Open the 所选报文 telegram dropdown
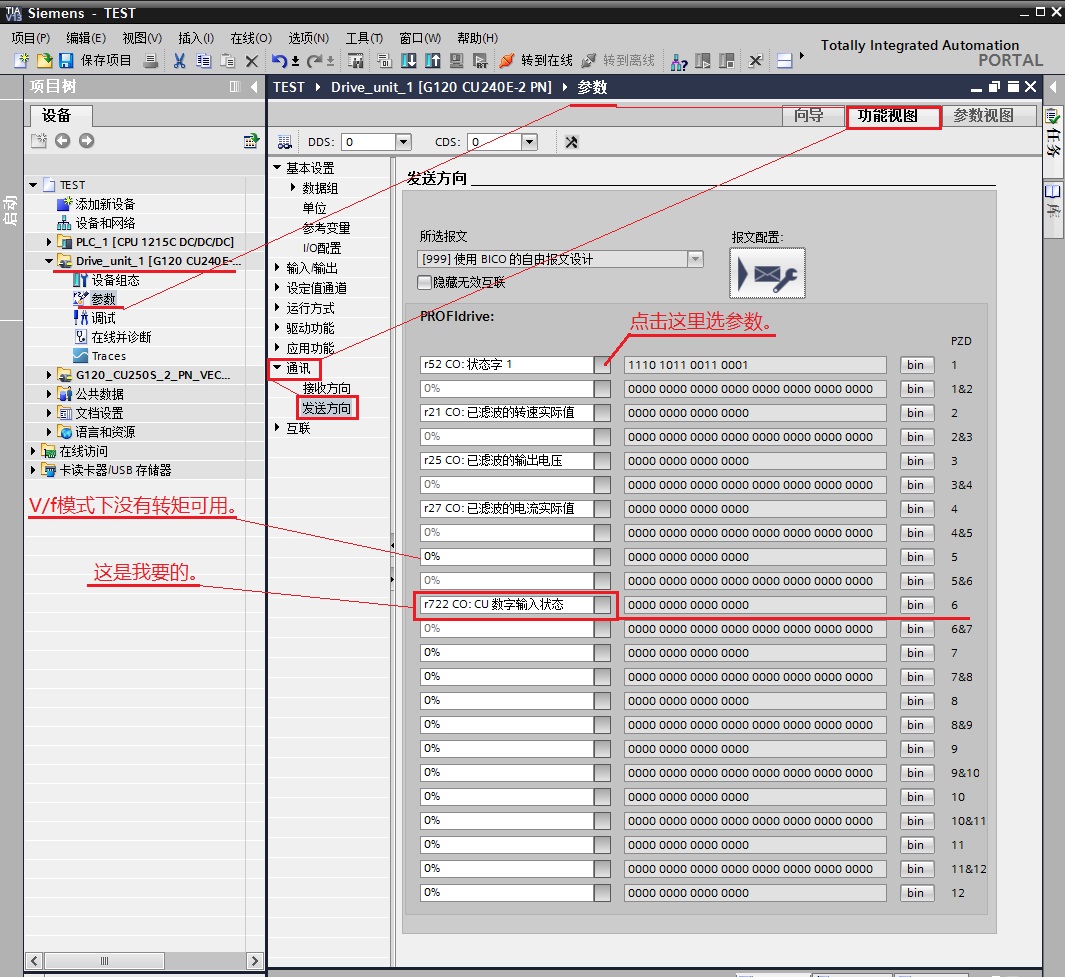Screen dimensions: 1065x977 (695, 259)
